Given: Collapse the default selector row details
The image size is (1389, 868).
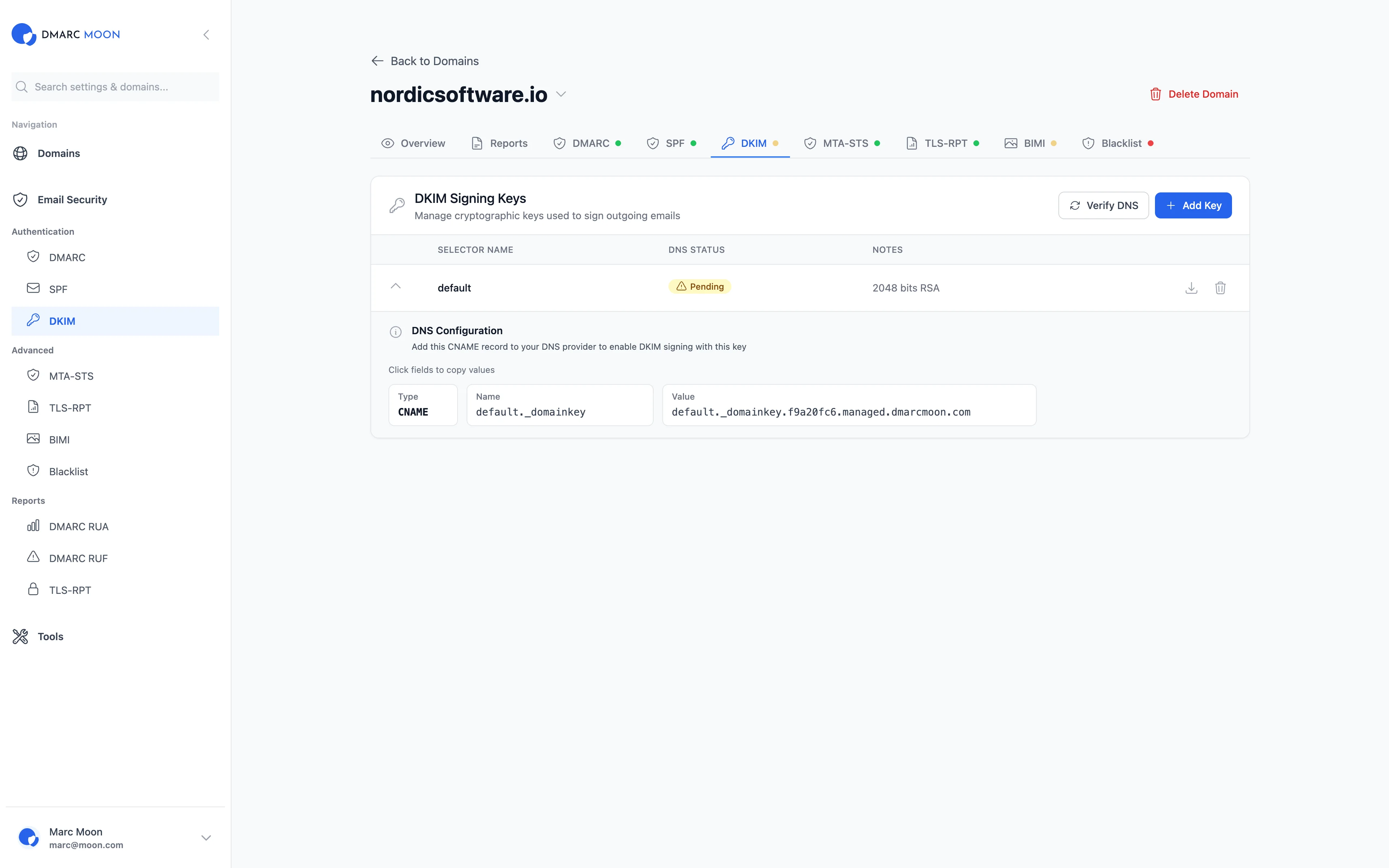Looking at the screenshot, I should coord(396,286).
